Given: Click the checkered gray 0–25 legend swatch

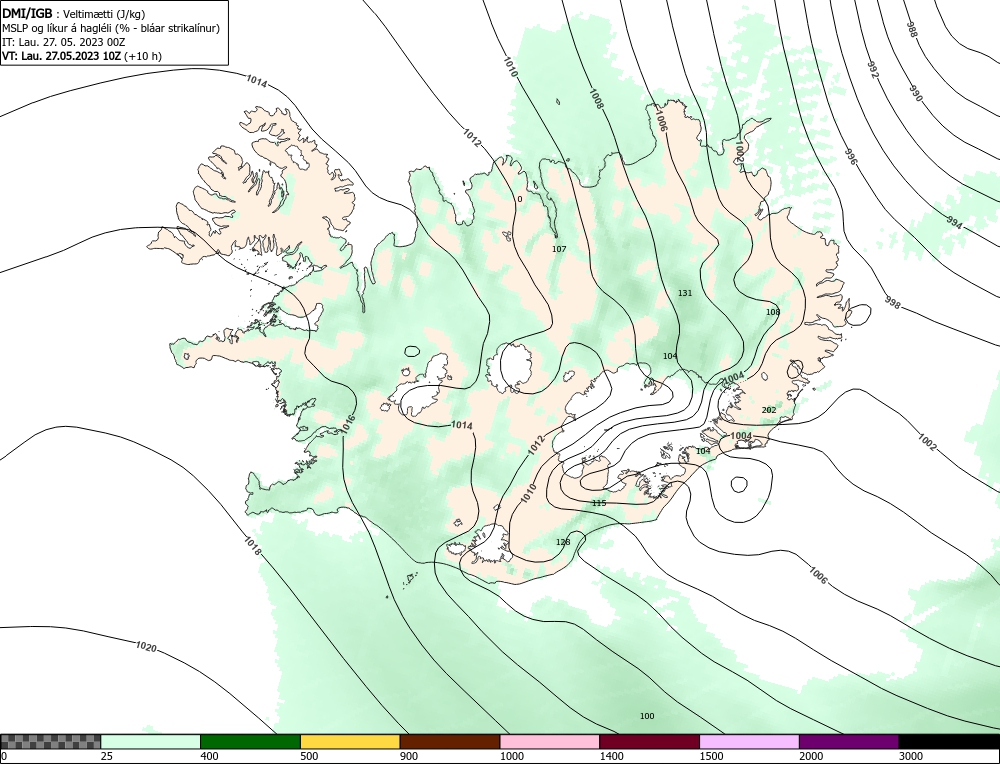Looking at the screenshot, I should (x=50, y=741).
